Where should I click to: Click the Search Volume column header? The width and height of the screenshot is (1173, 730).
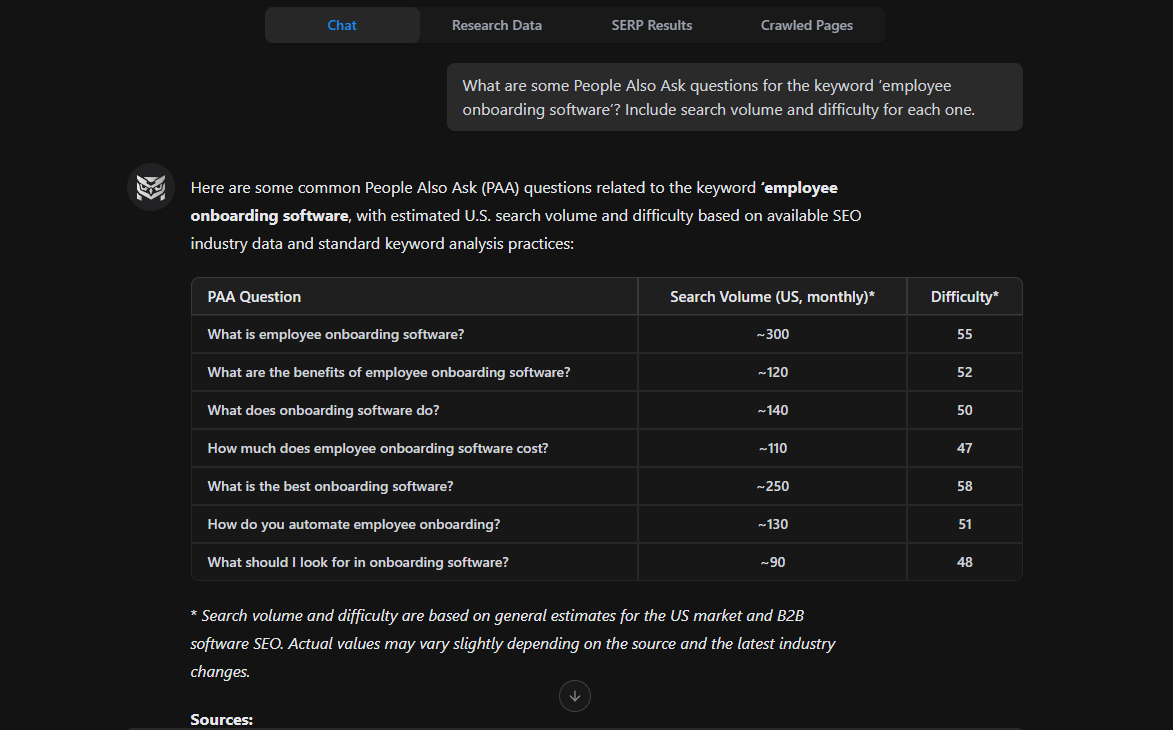point(772,296)
